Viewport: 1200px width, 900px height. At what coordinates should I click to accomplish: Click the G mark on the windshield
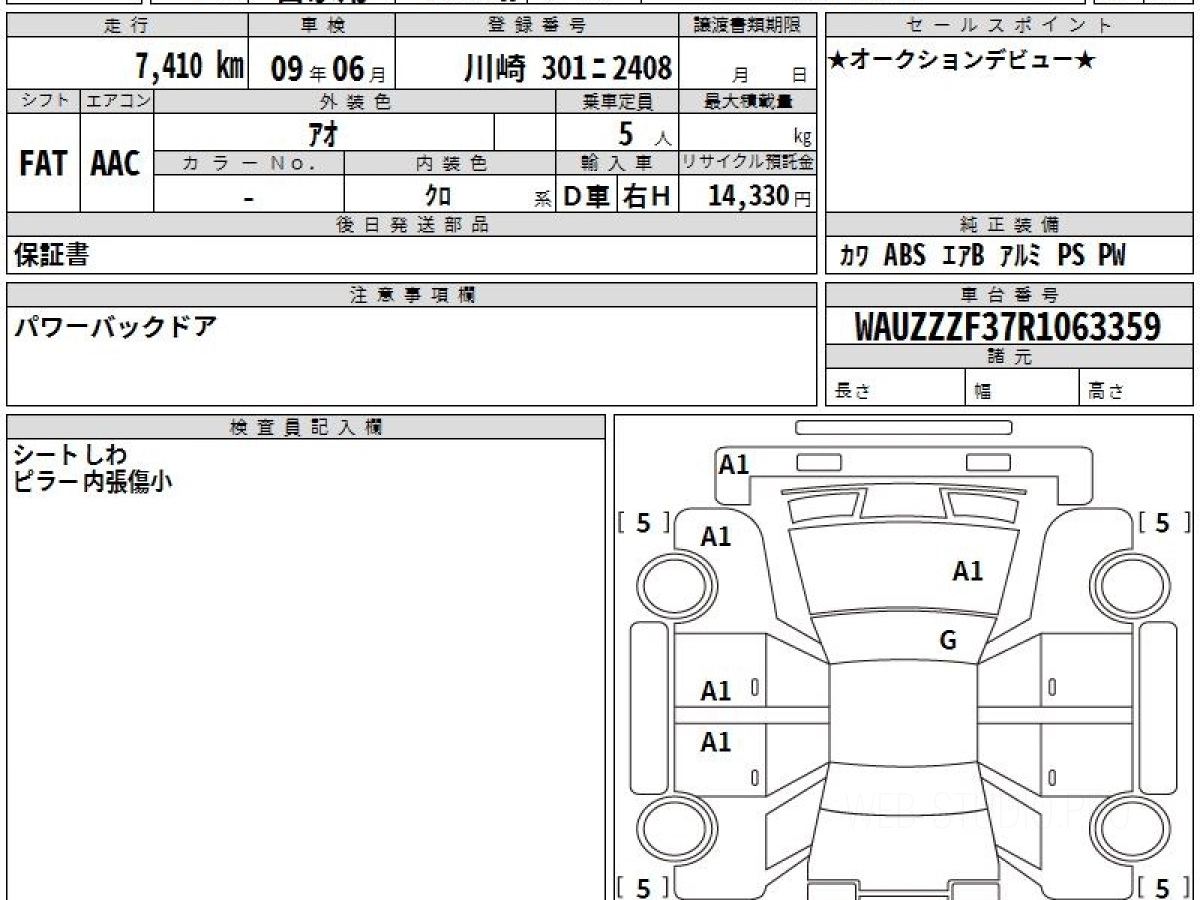click(x=948, y=641)
